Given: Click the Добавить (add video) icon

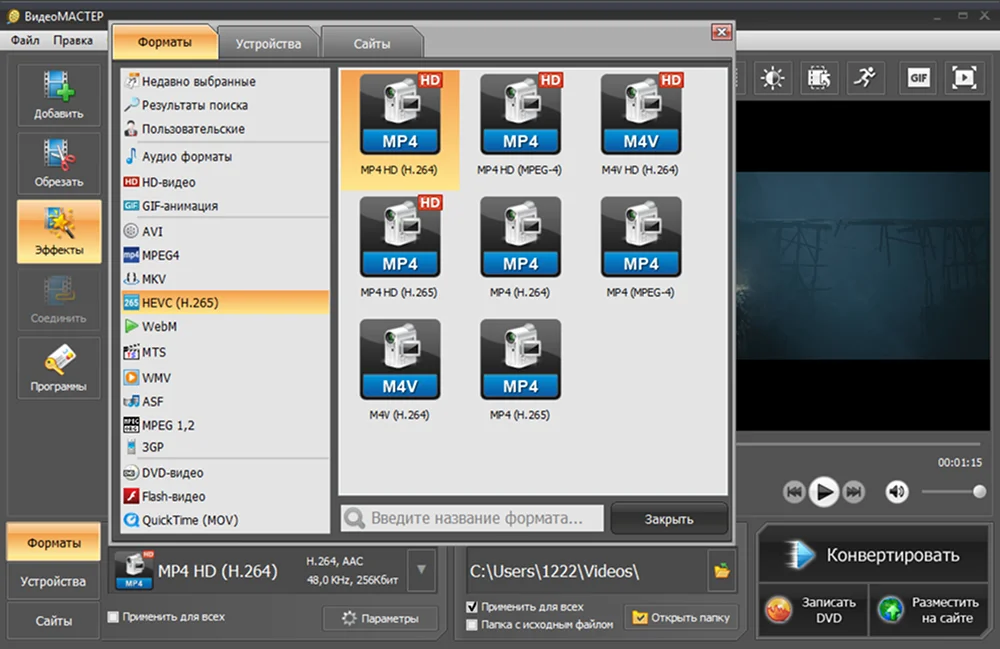Looking at the screenshot, I should 59,93.
